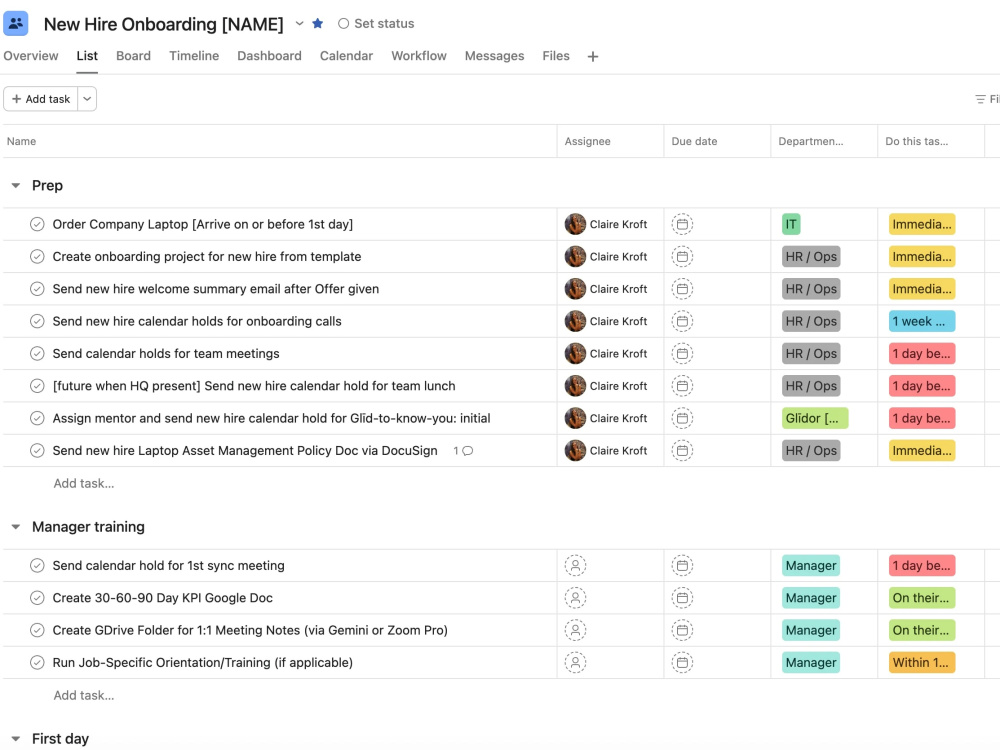Open comment icon on Laptop Asset Management task
Screen dimensions: 1000x750
point(467,451)
